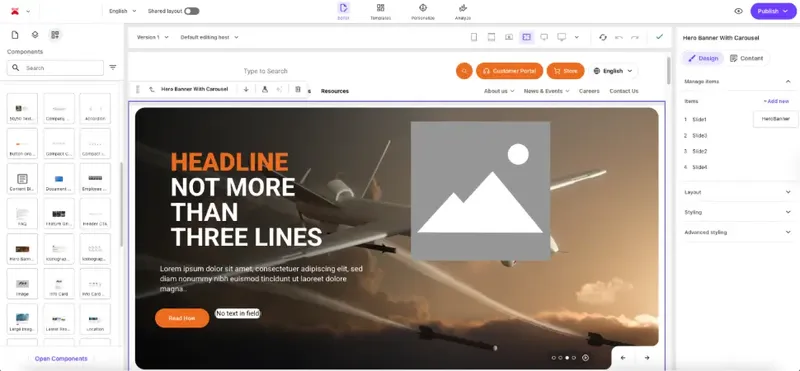The image size is (800, 371).
Task: Click the undo arrow icon
Action: click(619, 37)
